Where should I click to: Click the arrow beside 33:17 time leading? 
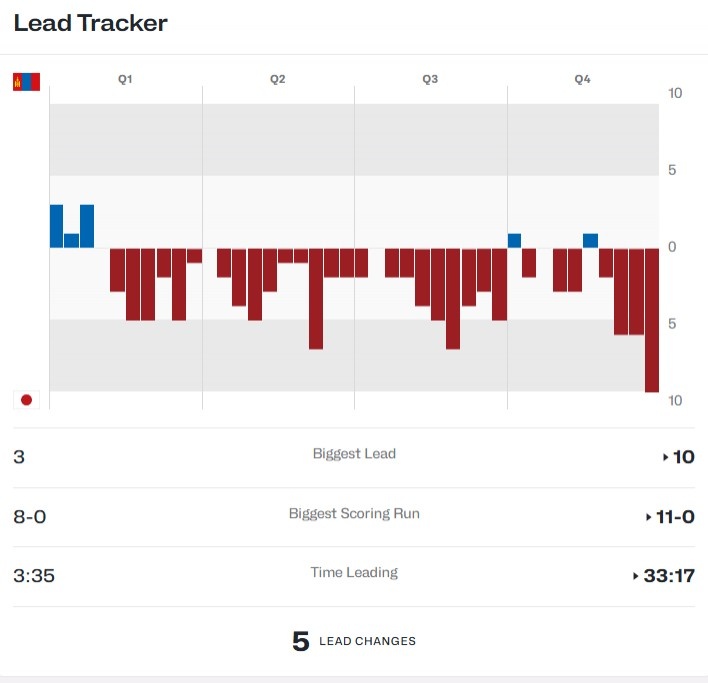click(636, 576)
